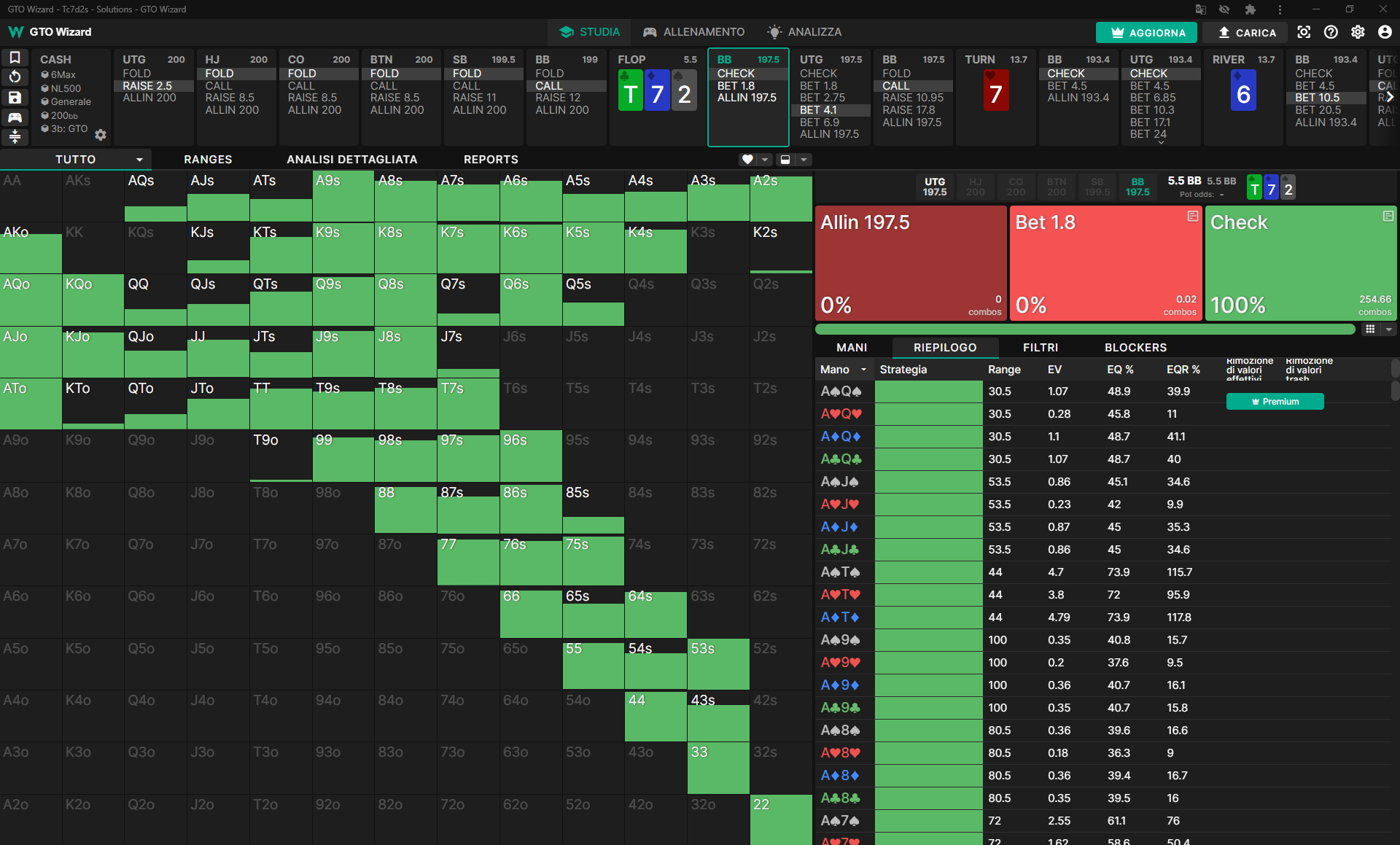The width and height of the screenshot is (1400, 845).
Task: Toggle the half-filled matrix display button
Action: [x=785, y=159]
